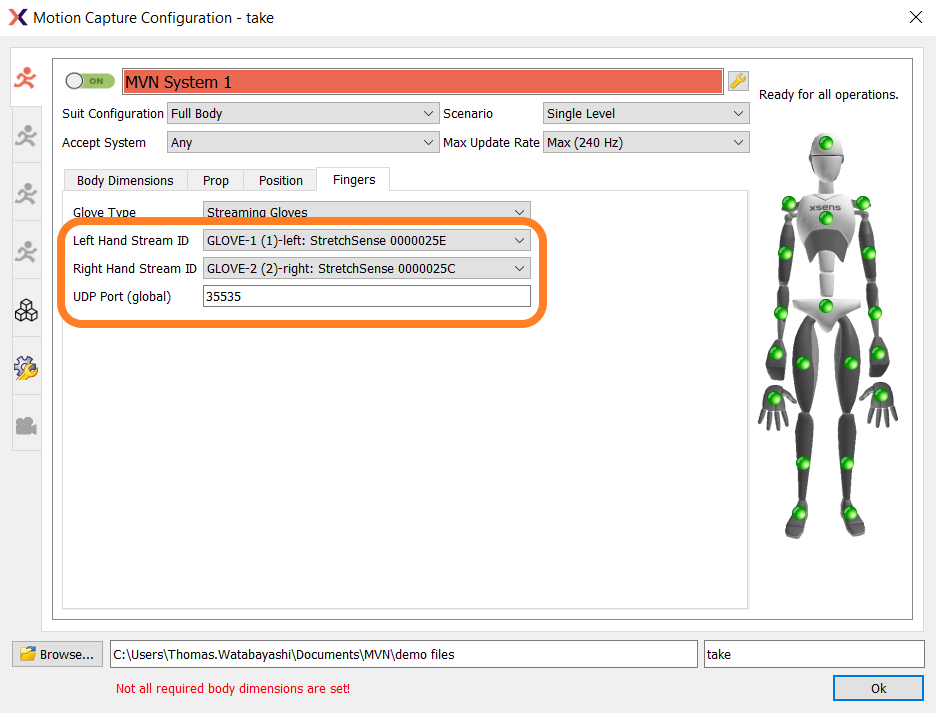936x713 pixels.
Task: Switch to the Position tab
Action: (279, 180)
